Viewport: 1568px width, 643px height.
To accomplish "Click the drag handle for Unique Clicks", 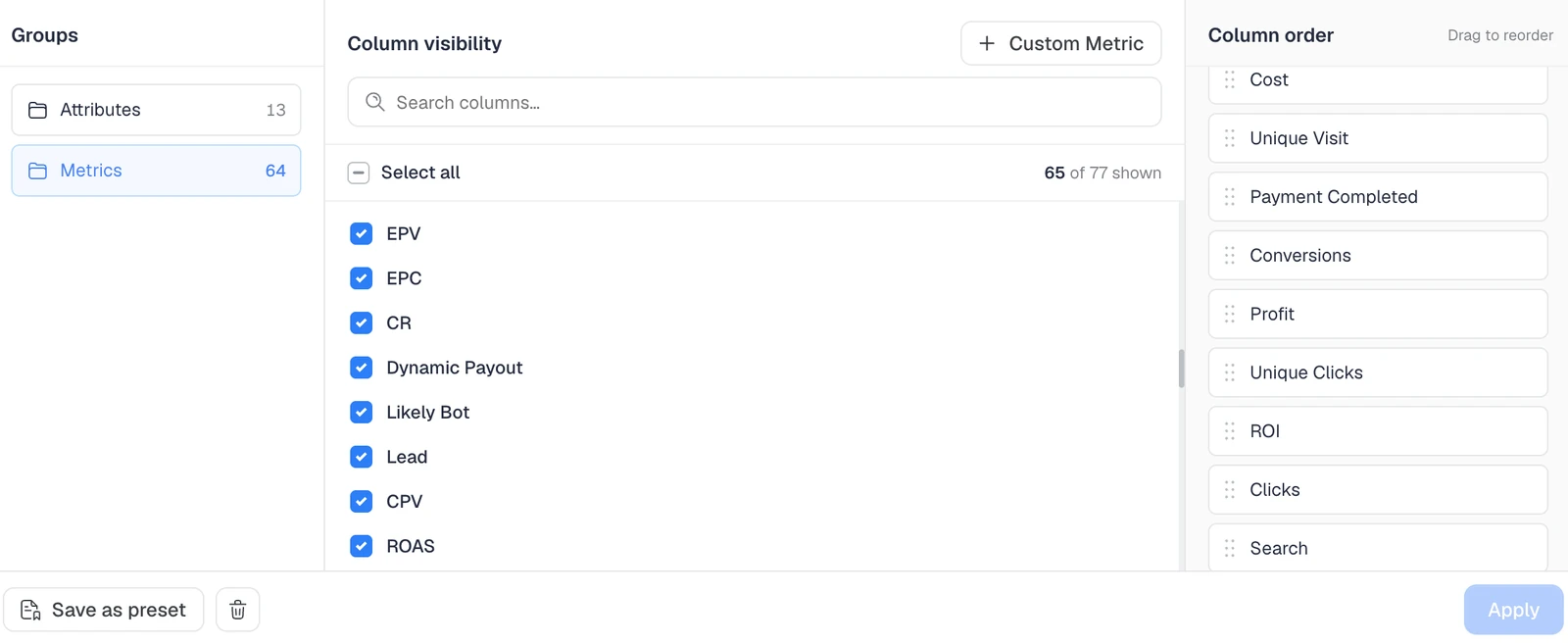I will 1230,372.
